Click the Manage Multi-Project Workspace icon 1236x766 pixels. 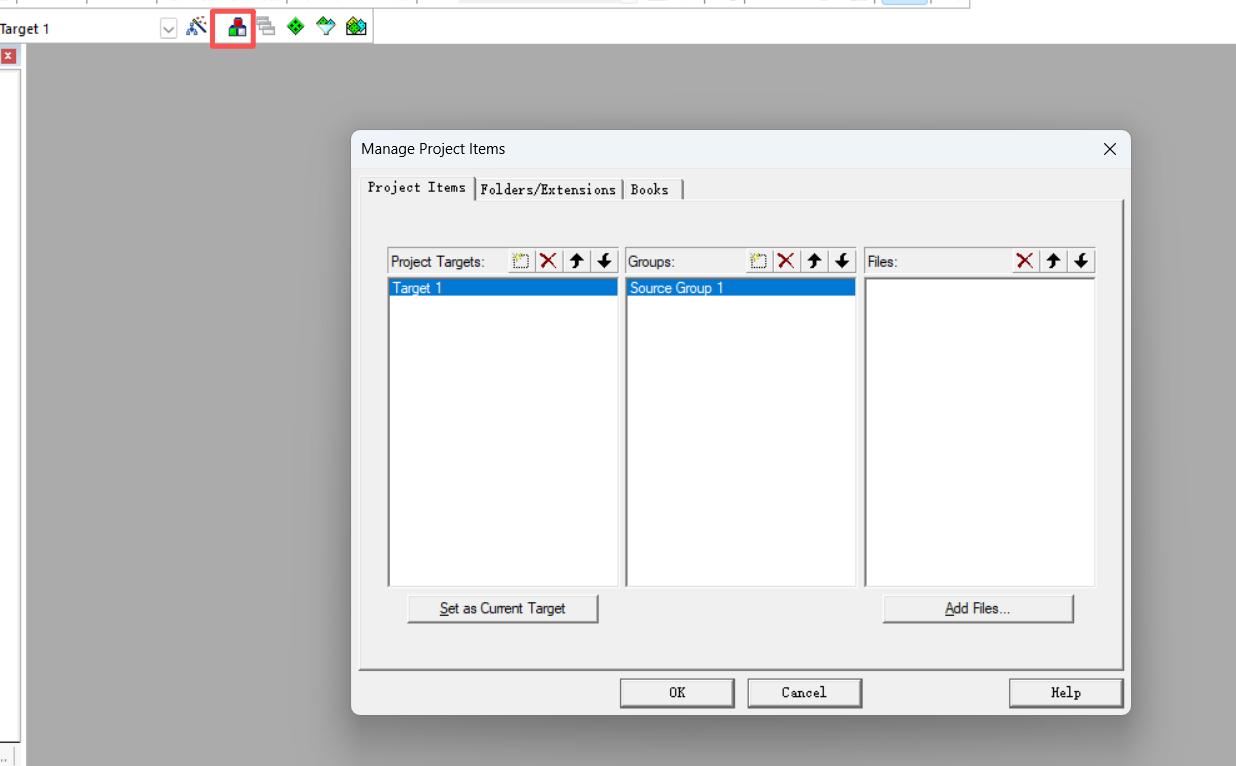pos(266,26)
